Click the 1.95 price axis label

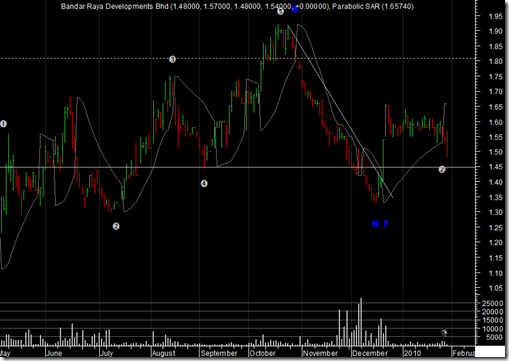pos(496,16)
